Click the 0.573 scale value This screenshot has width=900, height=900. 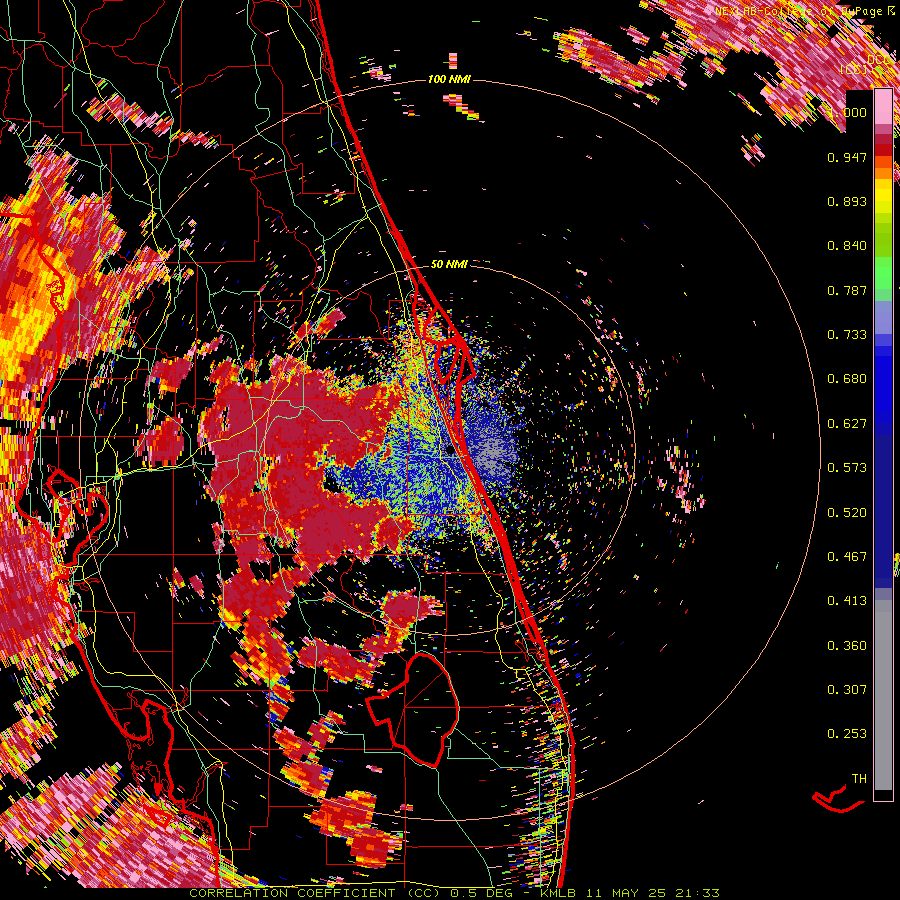pyautogui.click(x=847, y=468)
